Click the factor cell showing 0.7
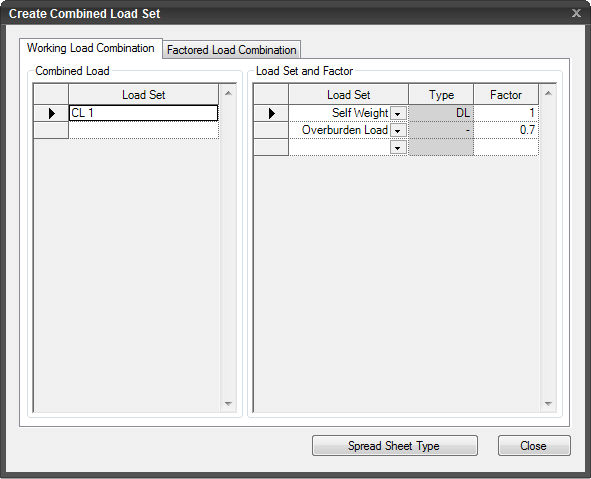591x479 pixels. coord(506,130)
